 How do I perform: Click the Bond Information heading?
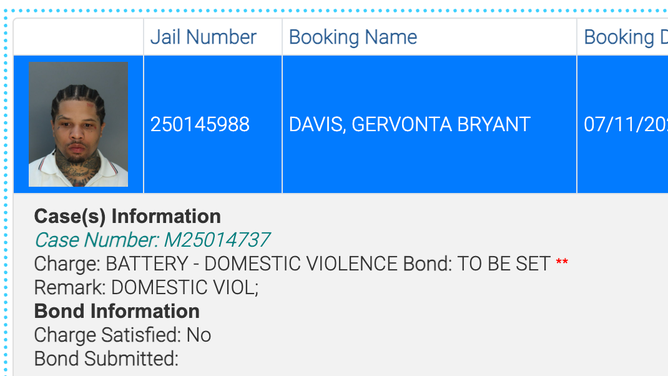(x=117, y=311)
